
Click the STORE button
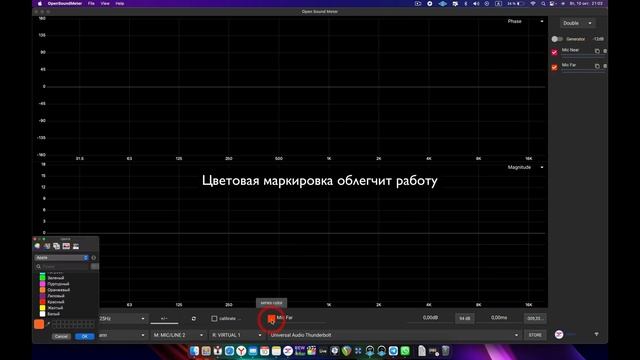click(x=535, y=335)
